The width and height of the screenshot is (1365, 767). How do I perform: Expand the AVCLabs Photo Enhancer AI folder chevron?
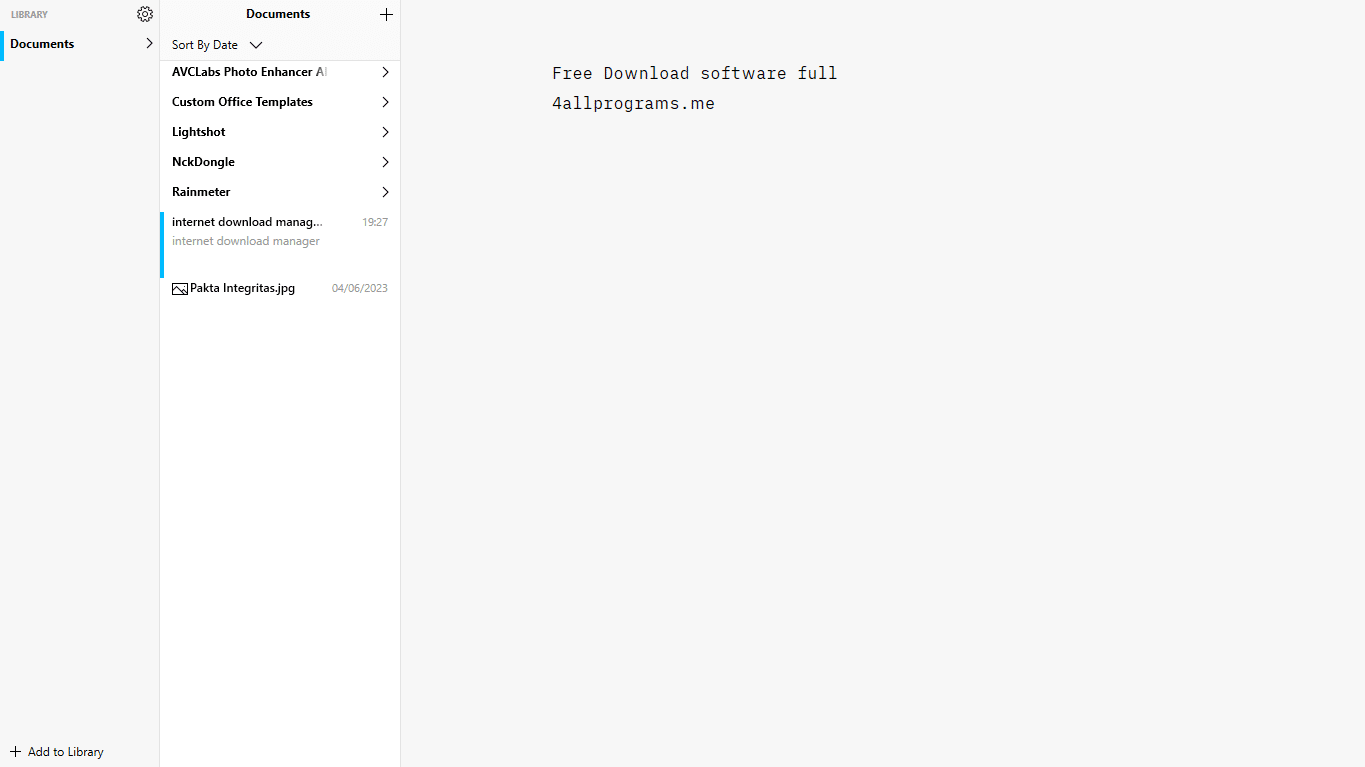[385, 72]
